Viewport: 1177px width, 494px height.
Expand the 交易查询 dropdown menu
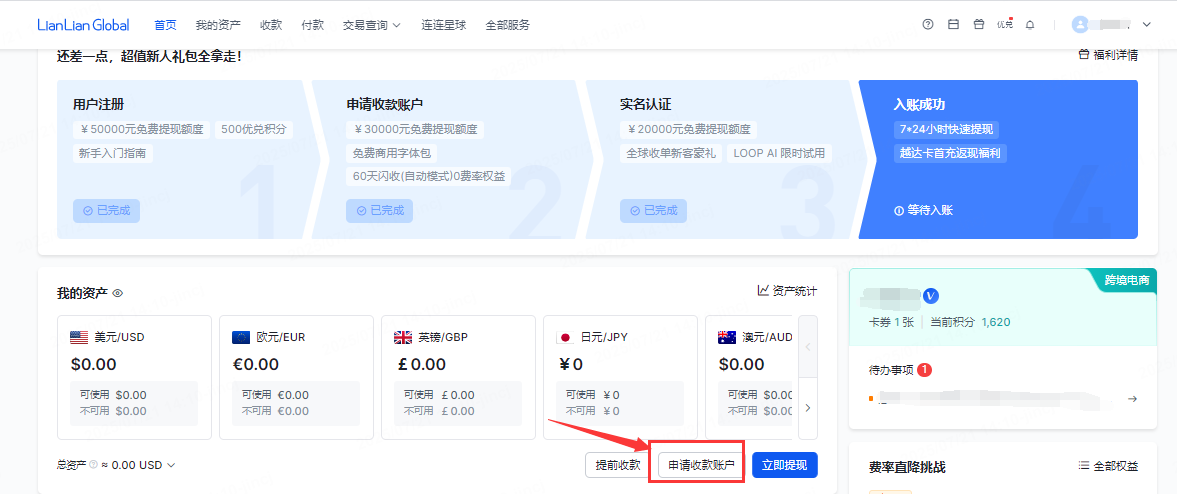click(371, 25)
